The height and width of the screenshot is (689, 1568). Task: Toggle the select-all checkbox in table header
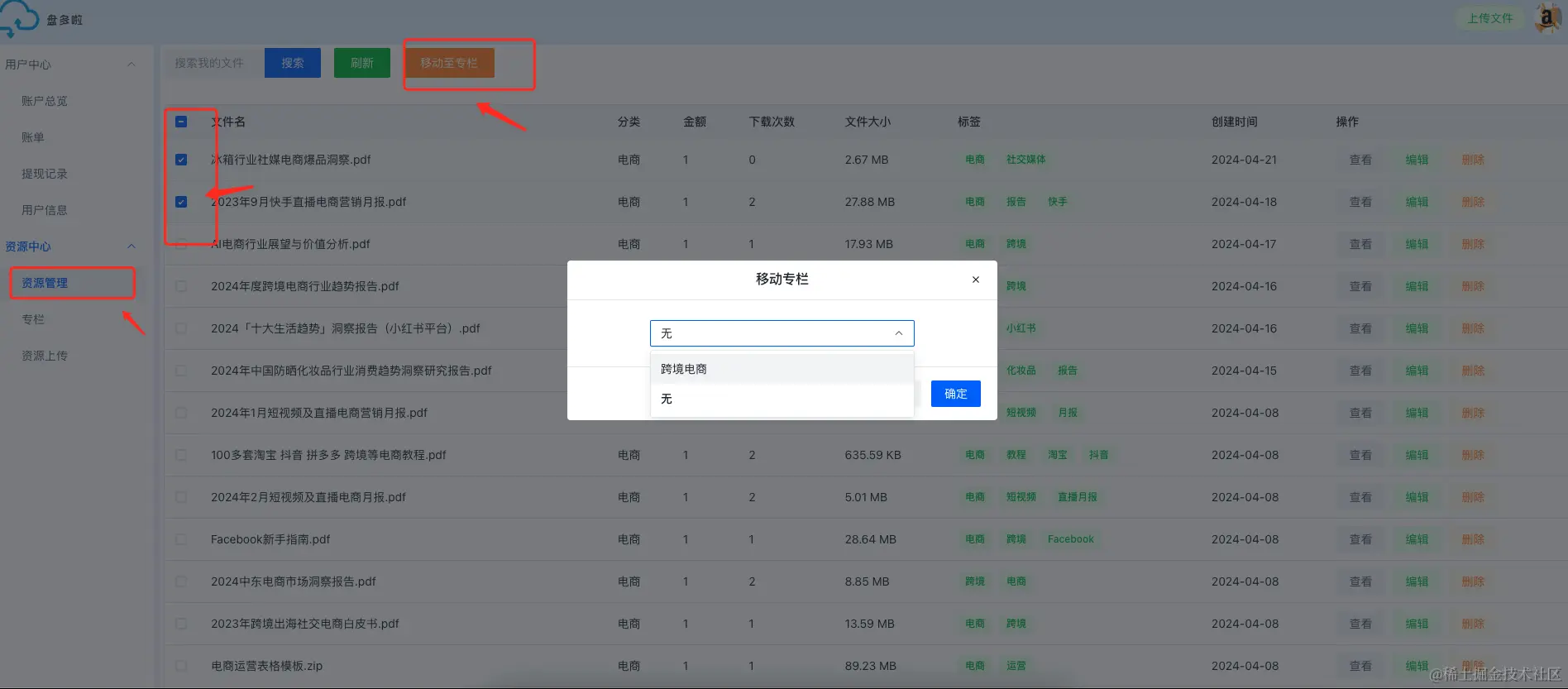181,122
